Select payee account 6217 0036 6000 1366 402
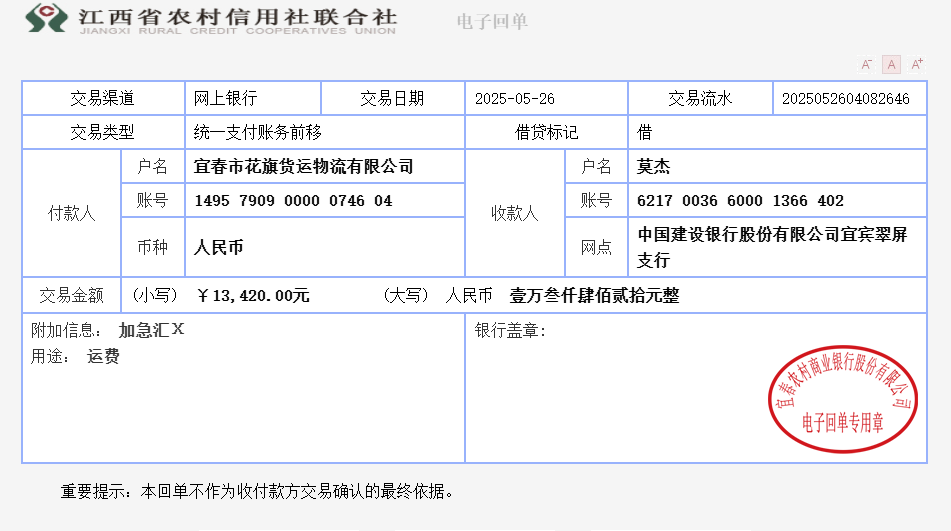The height and width of the screenshot is (531, 951). coord(741,201)
